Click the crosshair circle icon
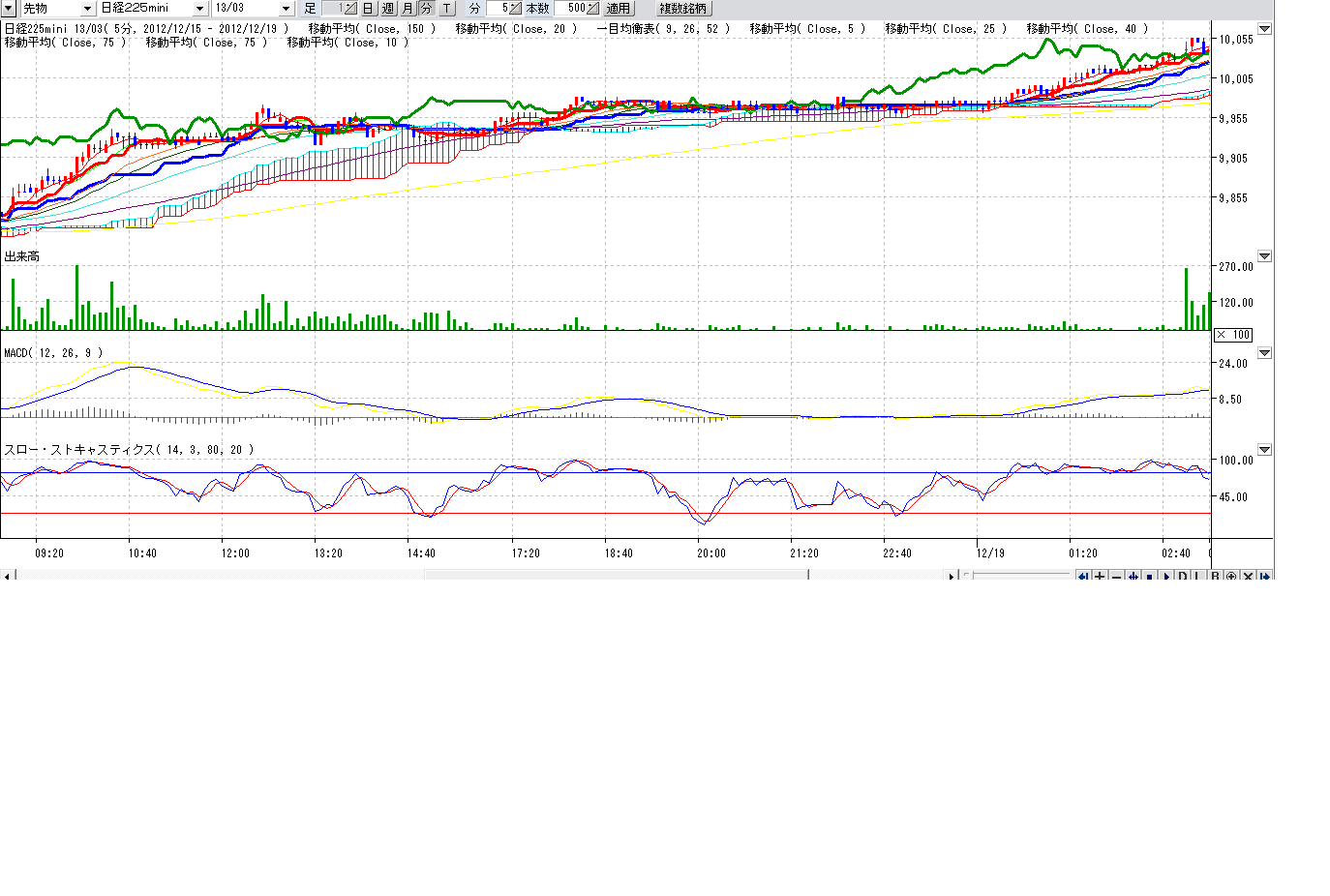Image resolution: width=1330 pixels, height=896 pixels. coord(1231,577)
